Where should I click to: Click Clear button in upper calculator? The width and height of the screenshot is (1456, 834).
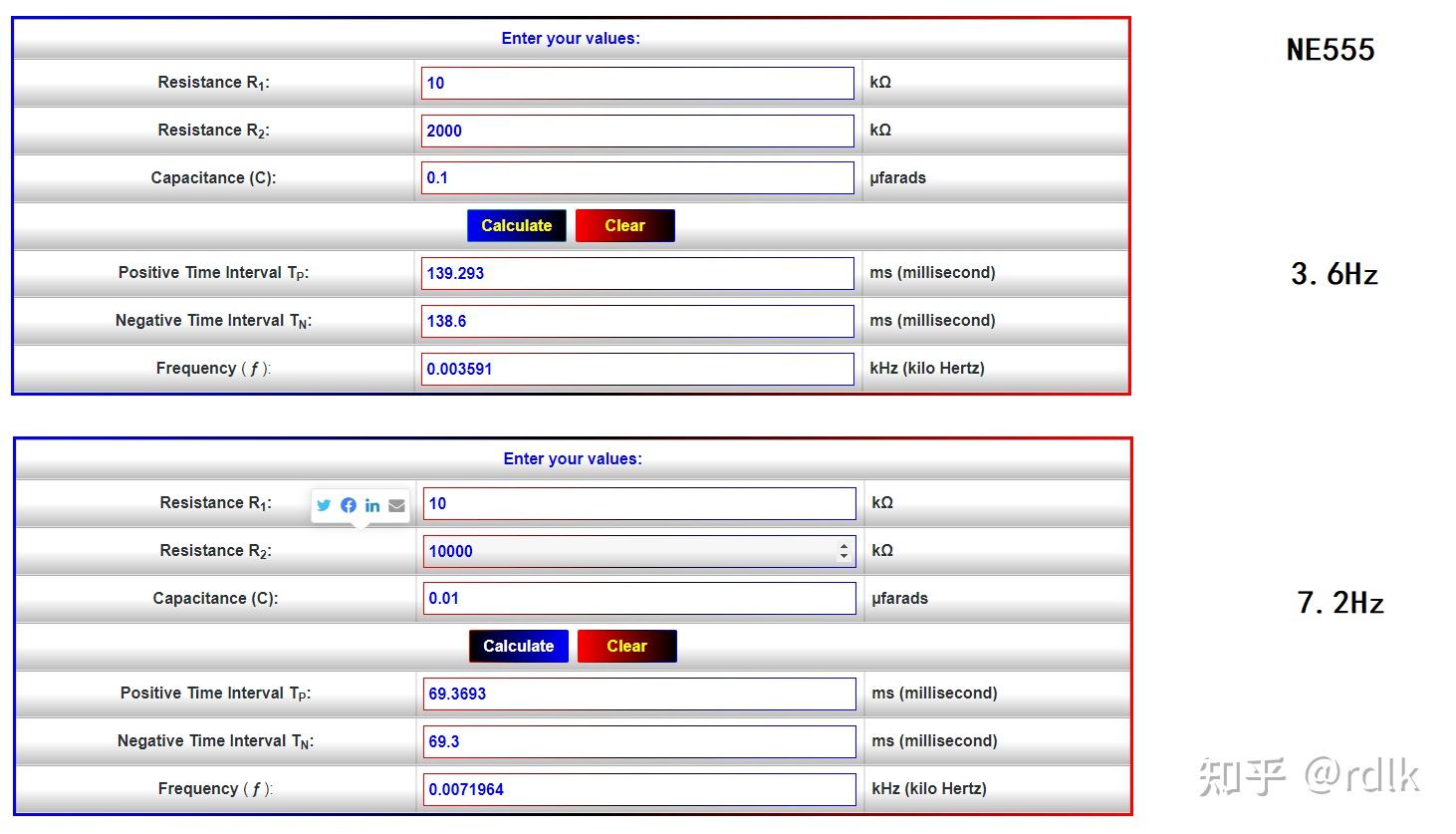[625, 225]
